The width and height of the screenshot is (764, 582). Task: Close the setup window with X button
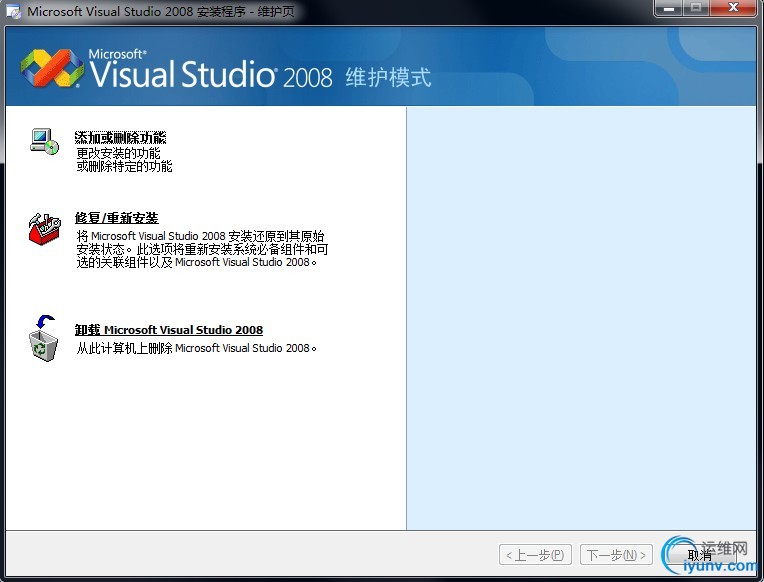[734, 8]
